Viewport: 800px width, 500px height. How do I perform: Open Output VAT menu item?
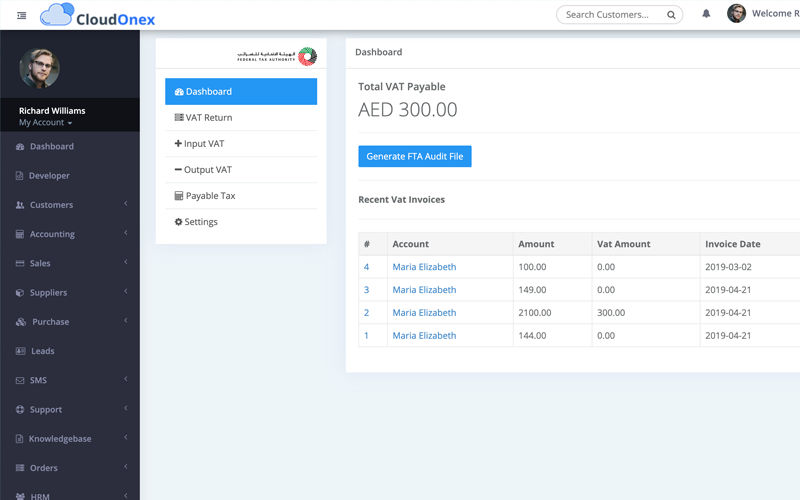click(241, 169)
